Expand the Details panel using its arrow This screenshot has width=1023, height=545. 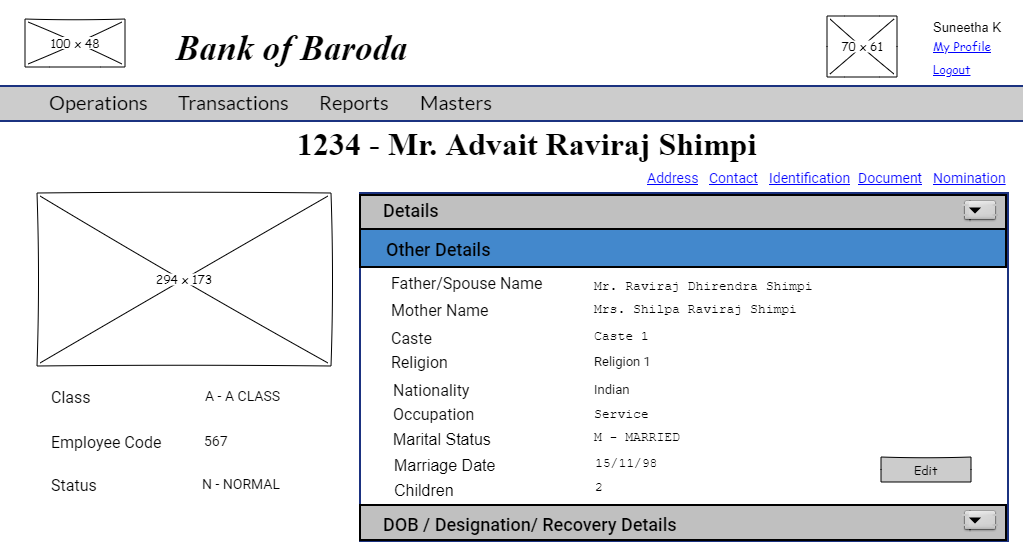tap(979, 211)
